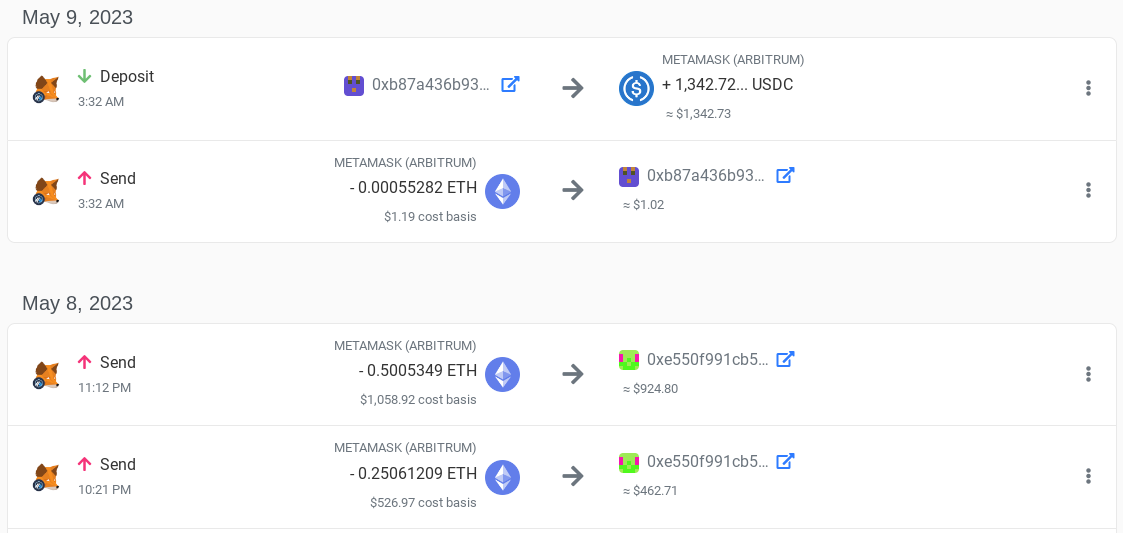The image size is (1123, 533).
Task: Click the USDC coin icon in Deposit row
Action: (637, 88)
